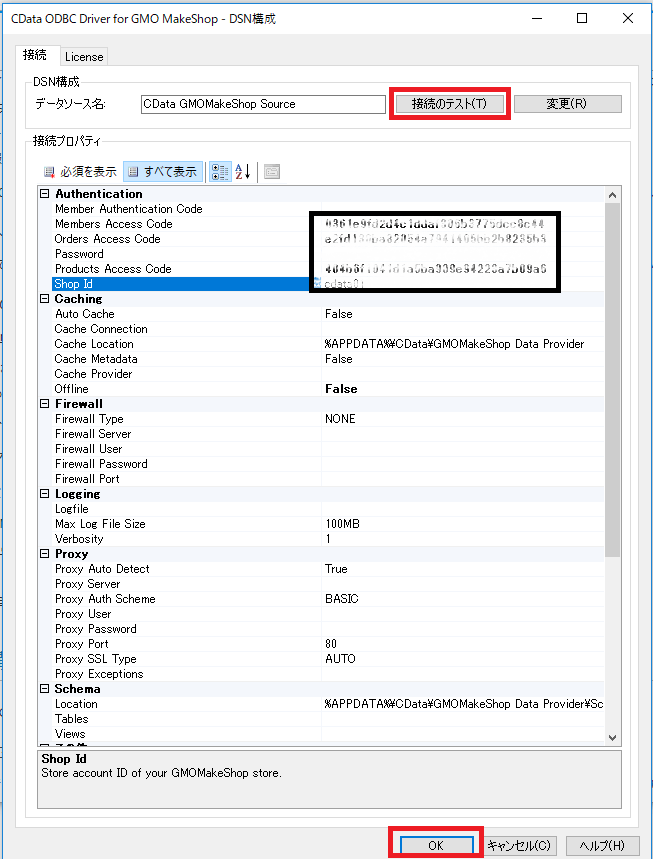Click the scrollbar down arrow
This screenshot has width=653, height=859.
click(x=612, y=738)
